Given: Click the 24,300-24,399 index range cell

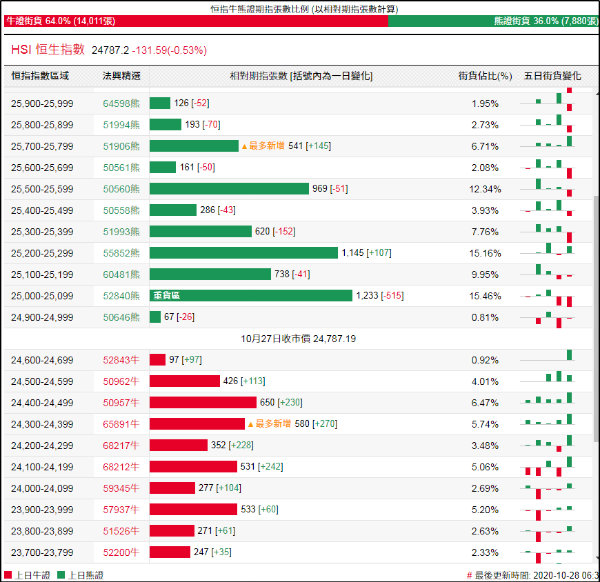Looking at the screenshot, I should [42, 424].
